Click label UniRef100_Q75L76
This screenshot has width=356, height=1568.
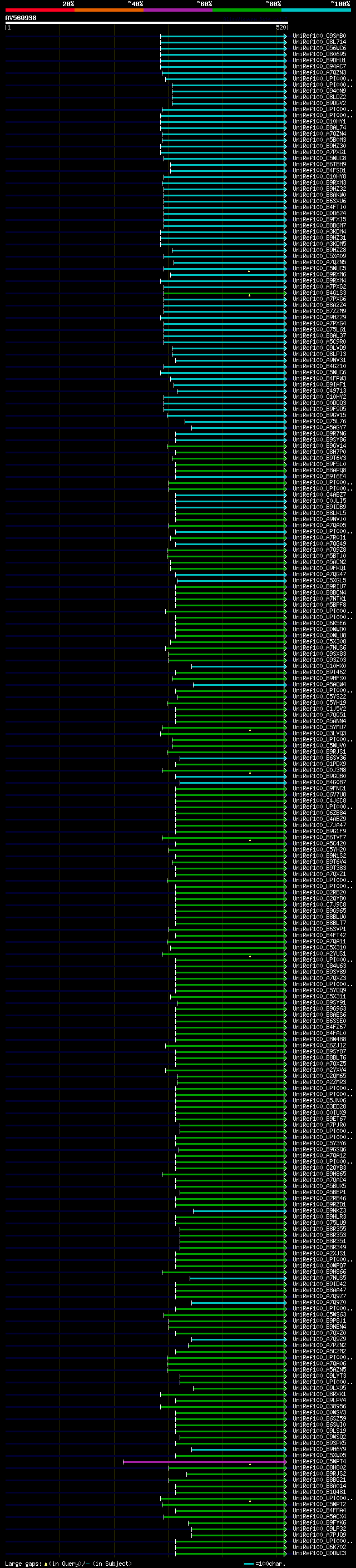point(319,421)
